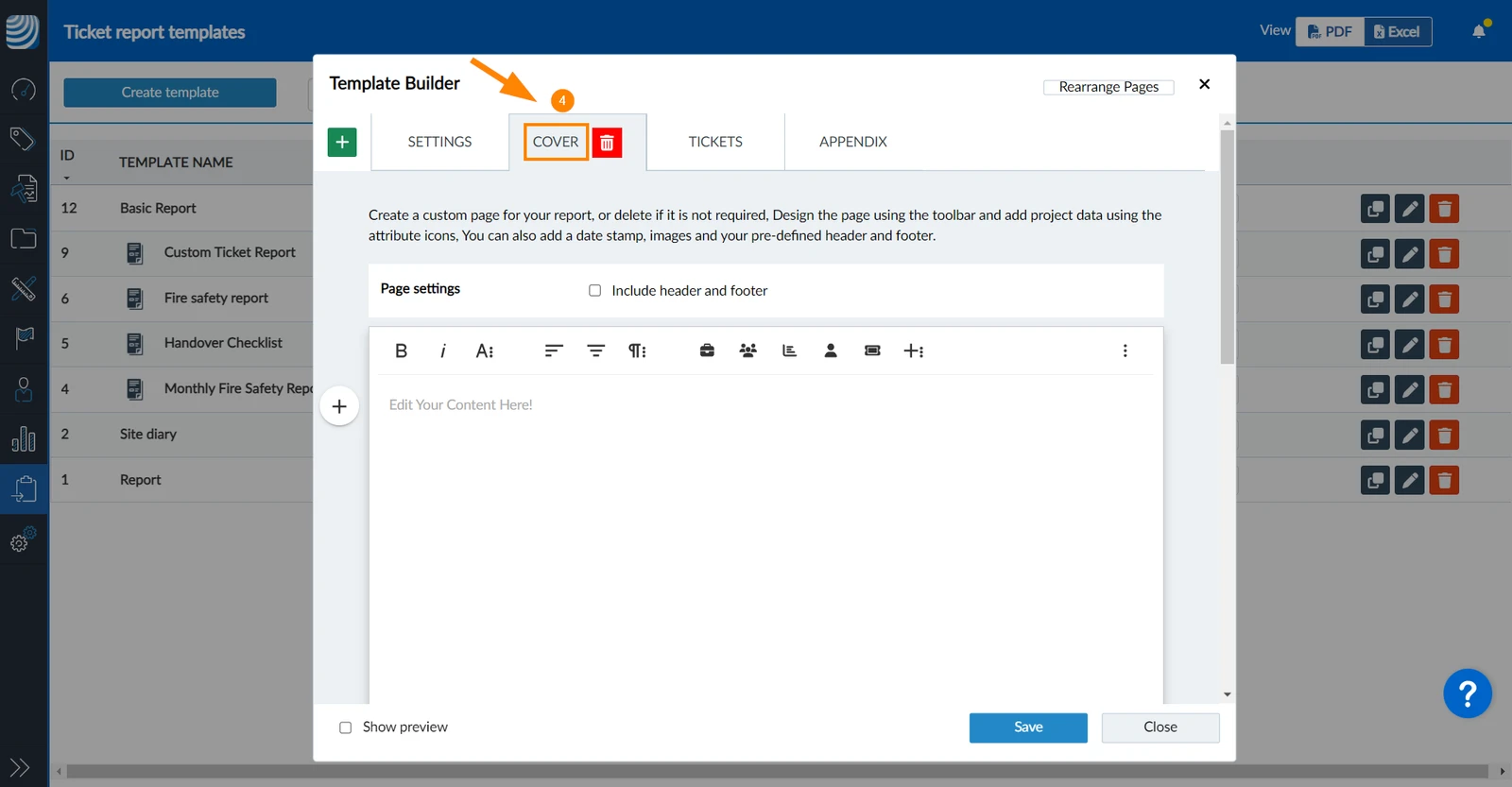Add a new page with the green plus
Image resolution: width=1512 pixels, height=787 pixels.
(x=342, y=143)
